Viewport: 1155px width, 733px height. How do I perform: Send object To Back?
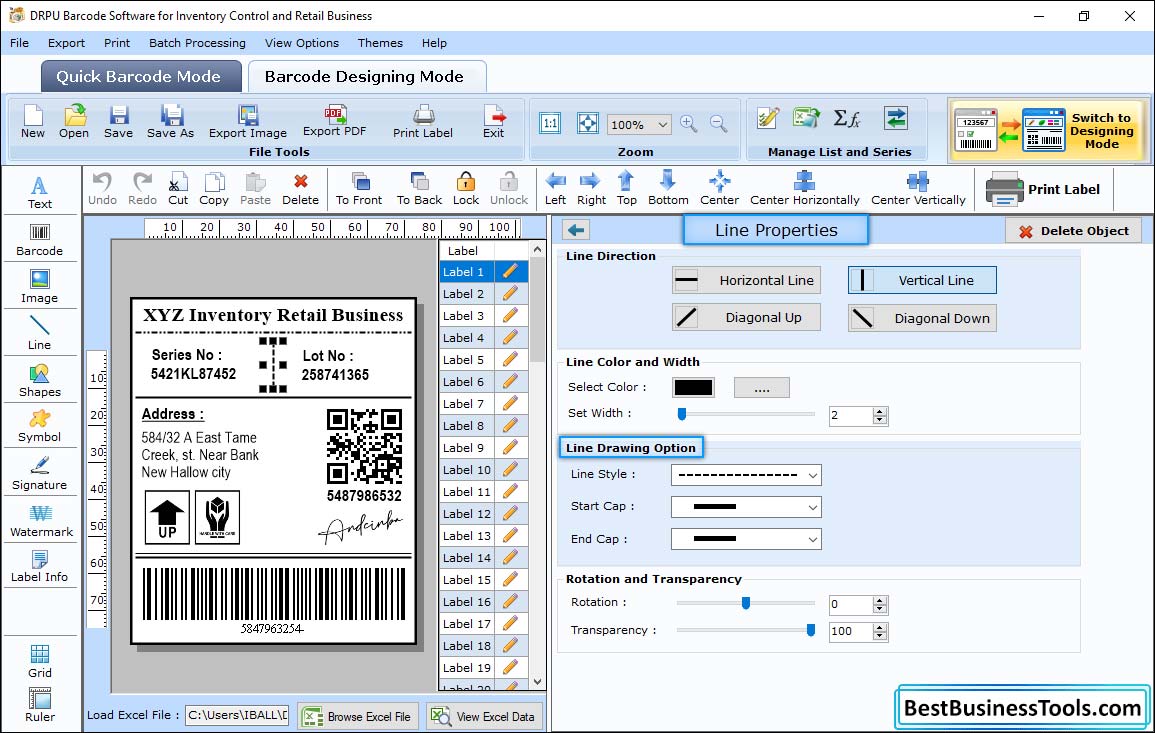[x=419, y=189]
